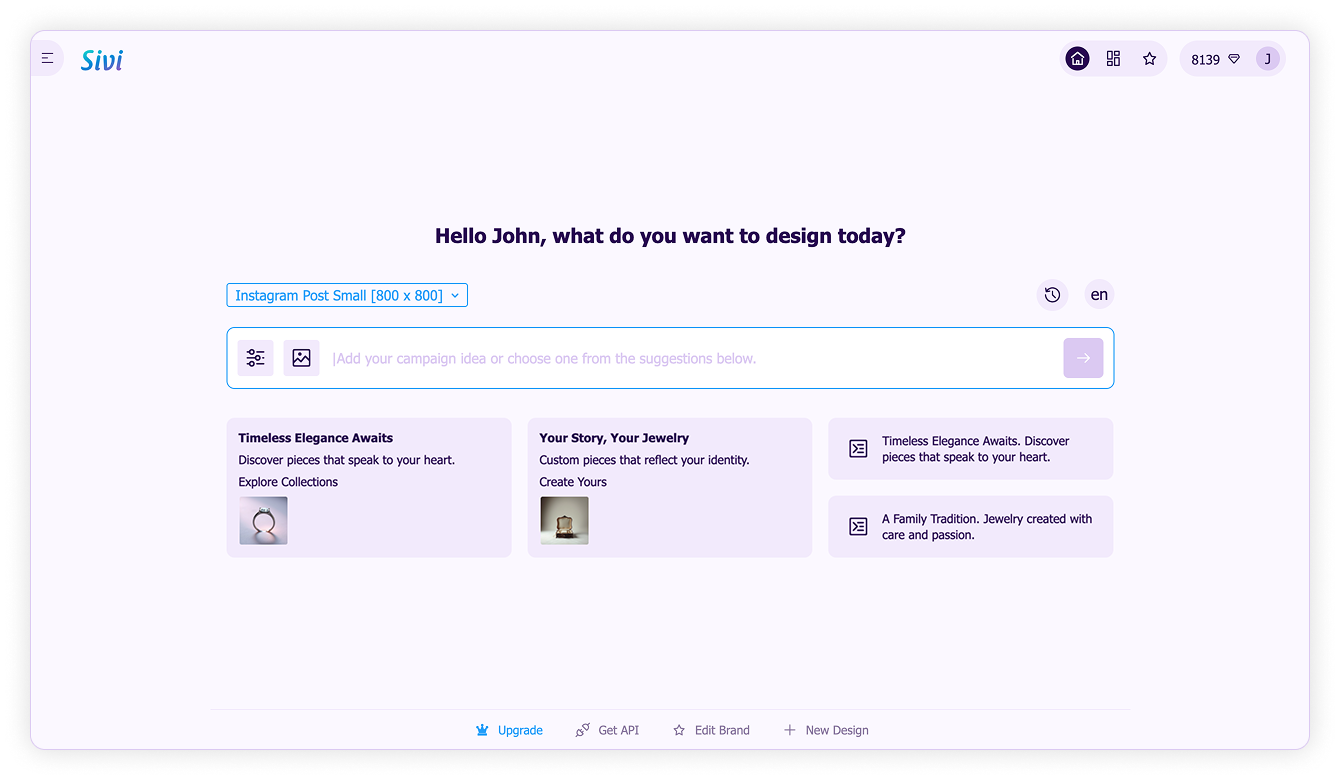Click prompt icon beside Timeless Elegance suggestion
The width and height of the screenshot is (1340, 780).
[858, 449]
